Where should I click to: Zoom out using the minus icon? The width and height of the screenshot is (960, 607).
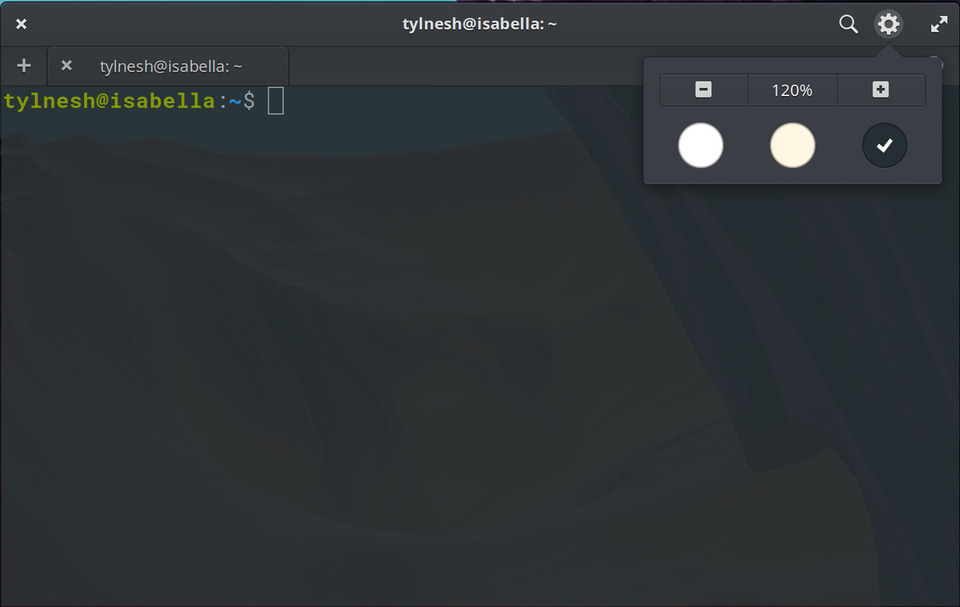(703, 89)
